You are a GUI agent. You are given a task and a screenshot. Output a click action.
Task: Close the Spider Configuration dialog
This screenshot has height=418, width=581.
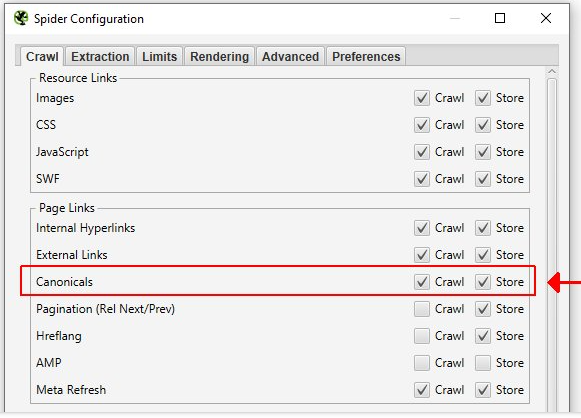[546, 18]
